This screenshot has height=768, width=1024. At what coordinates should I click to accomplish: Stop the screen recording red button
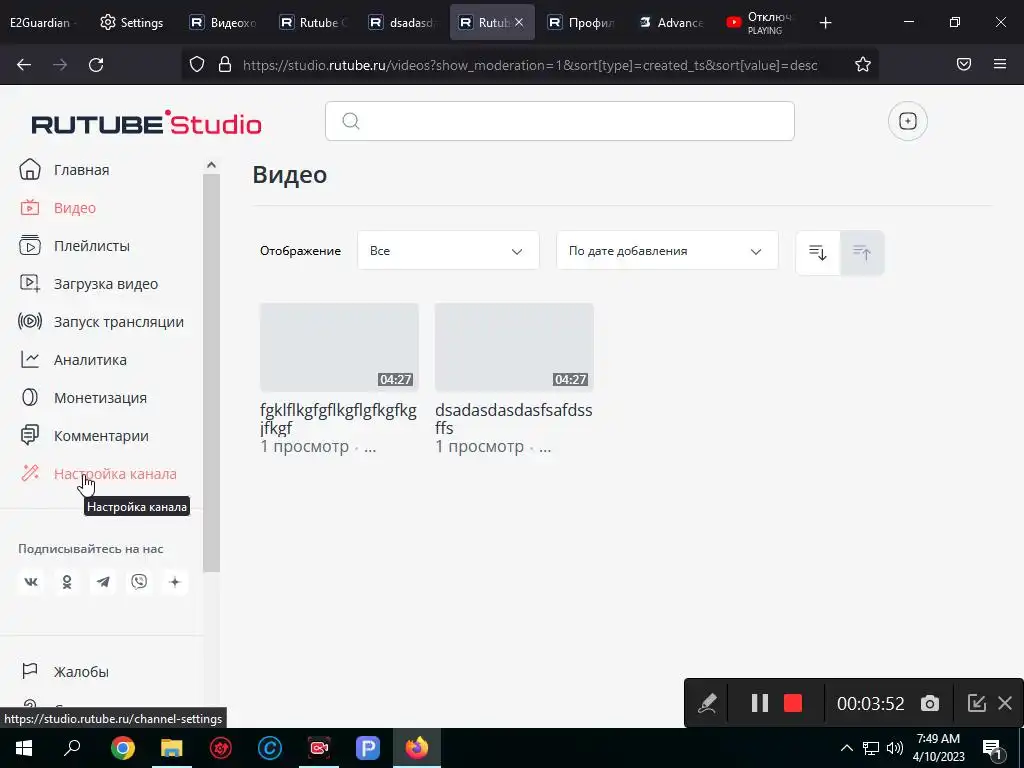pyautogui.click(x=793, y=703)
